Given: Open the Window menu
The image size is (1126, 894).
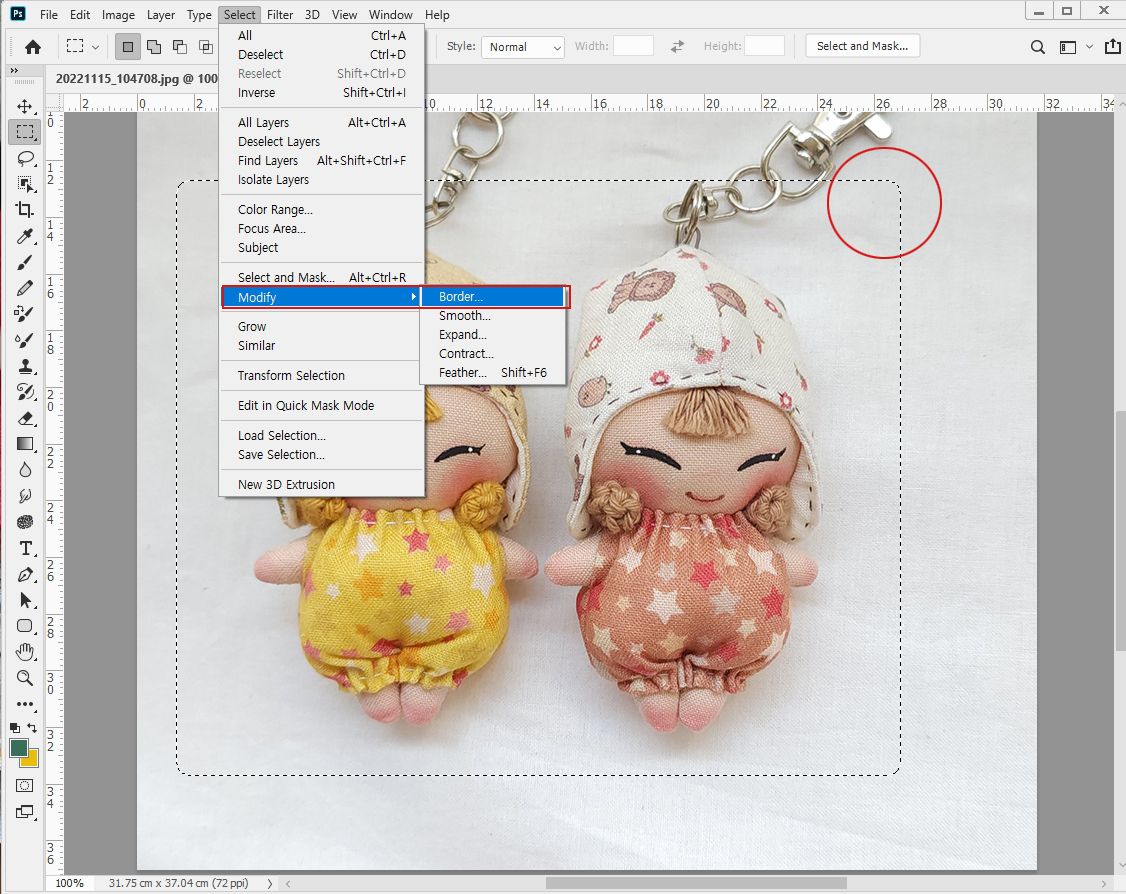Looking at the screenshot, I should pos(390,14).
